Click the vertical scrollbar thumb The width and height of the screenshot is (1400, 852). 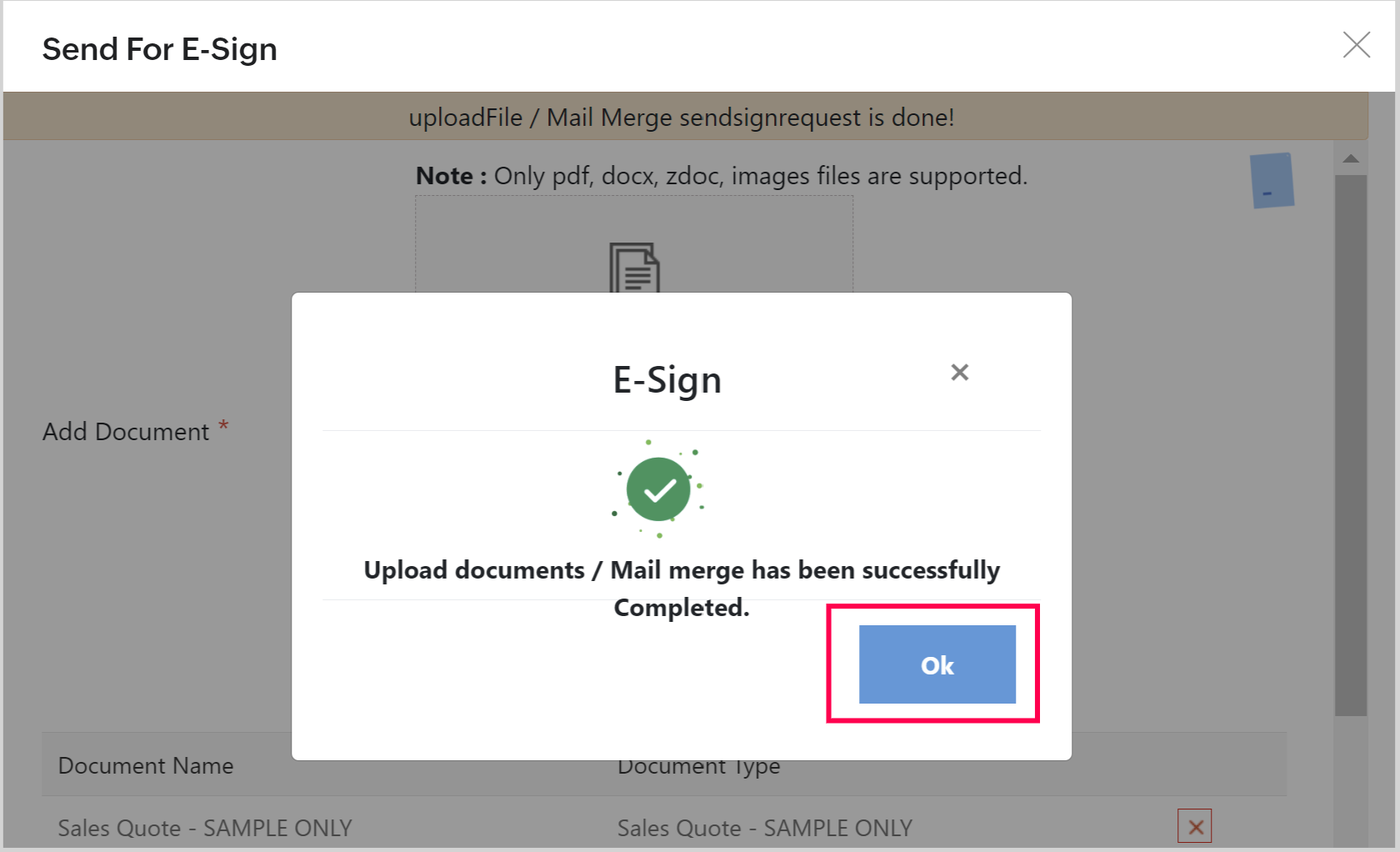1351,442
